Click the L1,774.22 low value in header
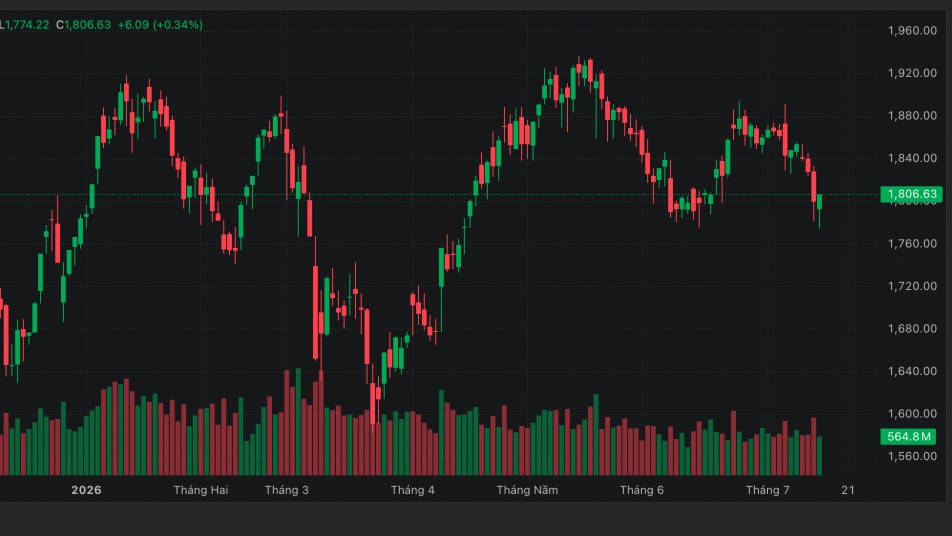This screenshot has height=536, width=952. (x=24, y=25)
